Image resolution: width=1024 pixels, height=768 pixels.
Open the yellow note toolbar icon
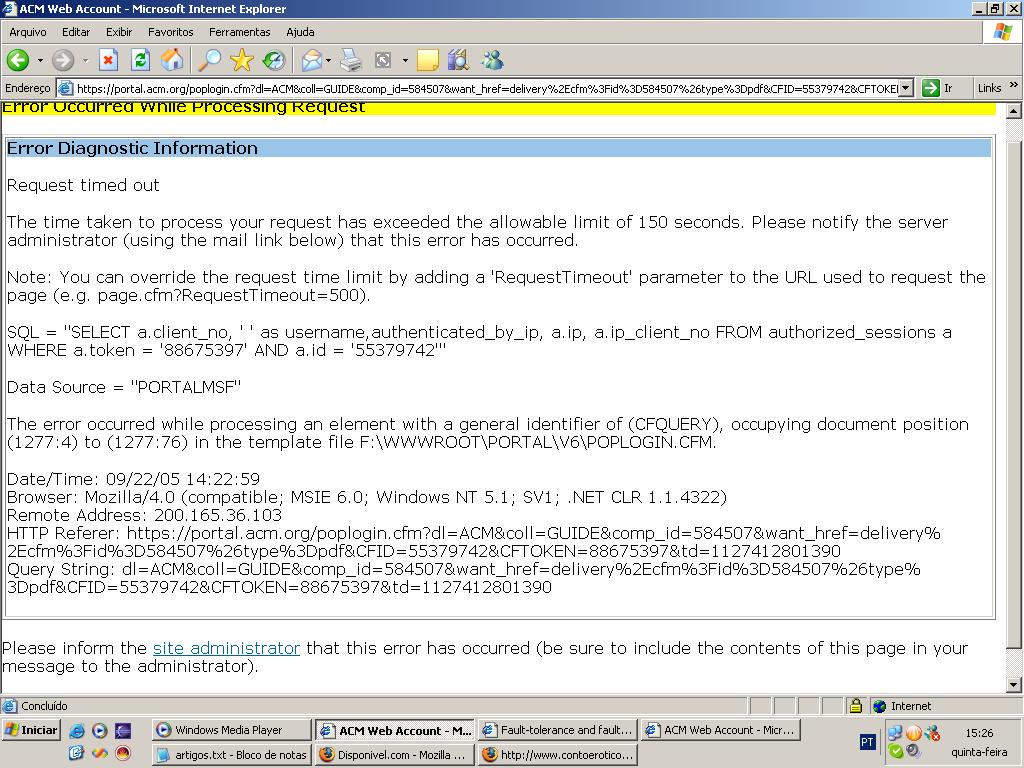click(x=427, y=61)
